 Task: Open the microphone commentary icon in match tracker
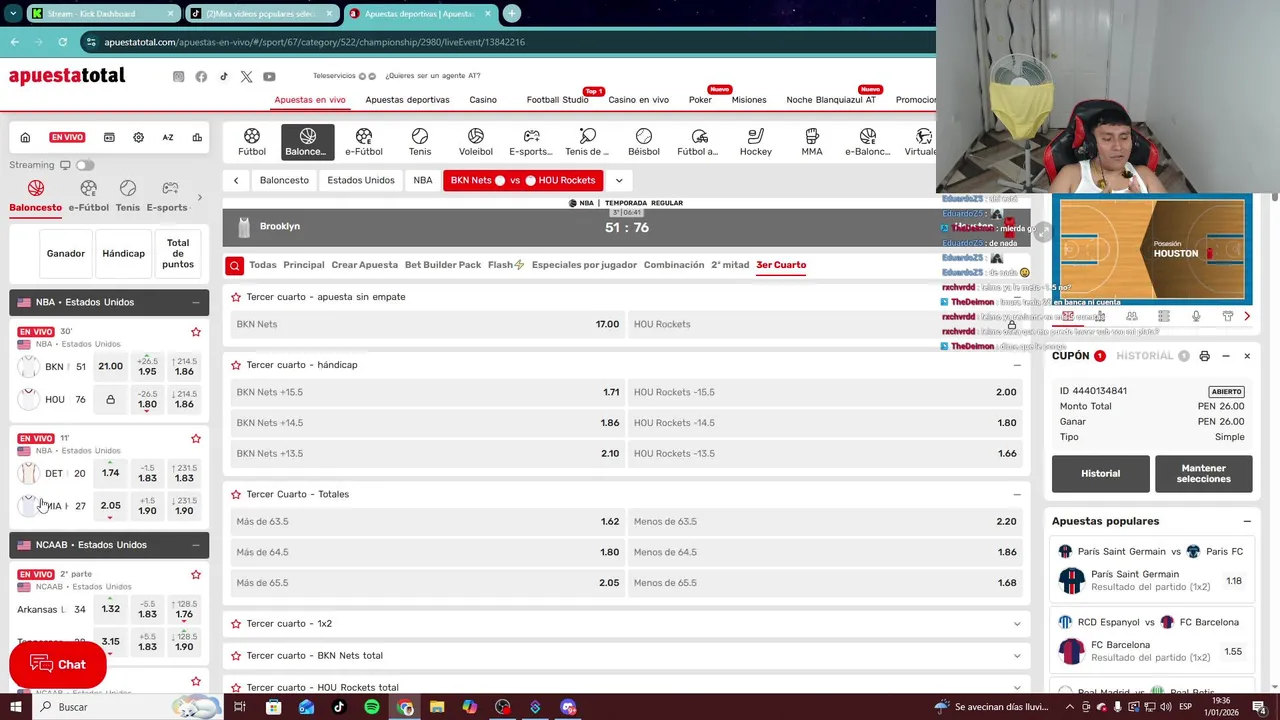[x=1195, y=316]
